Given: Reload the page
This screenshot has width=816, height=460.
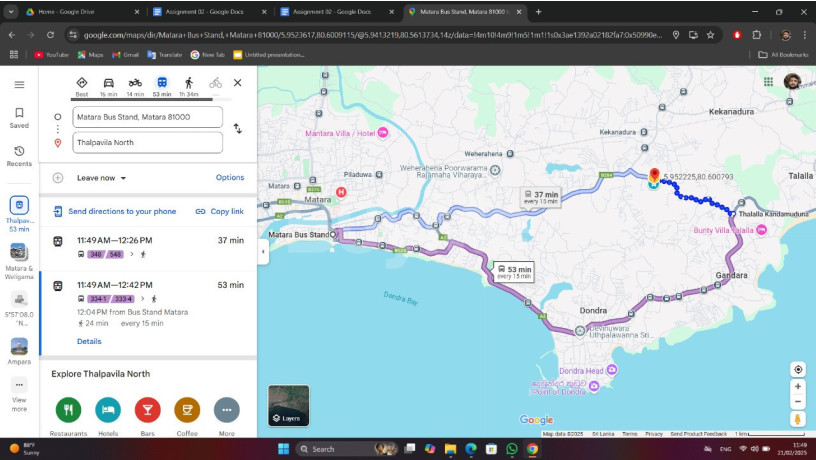Looking at the screenshot, I should (x=50, y=35).
